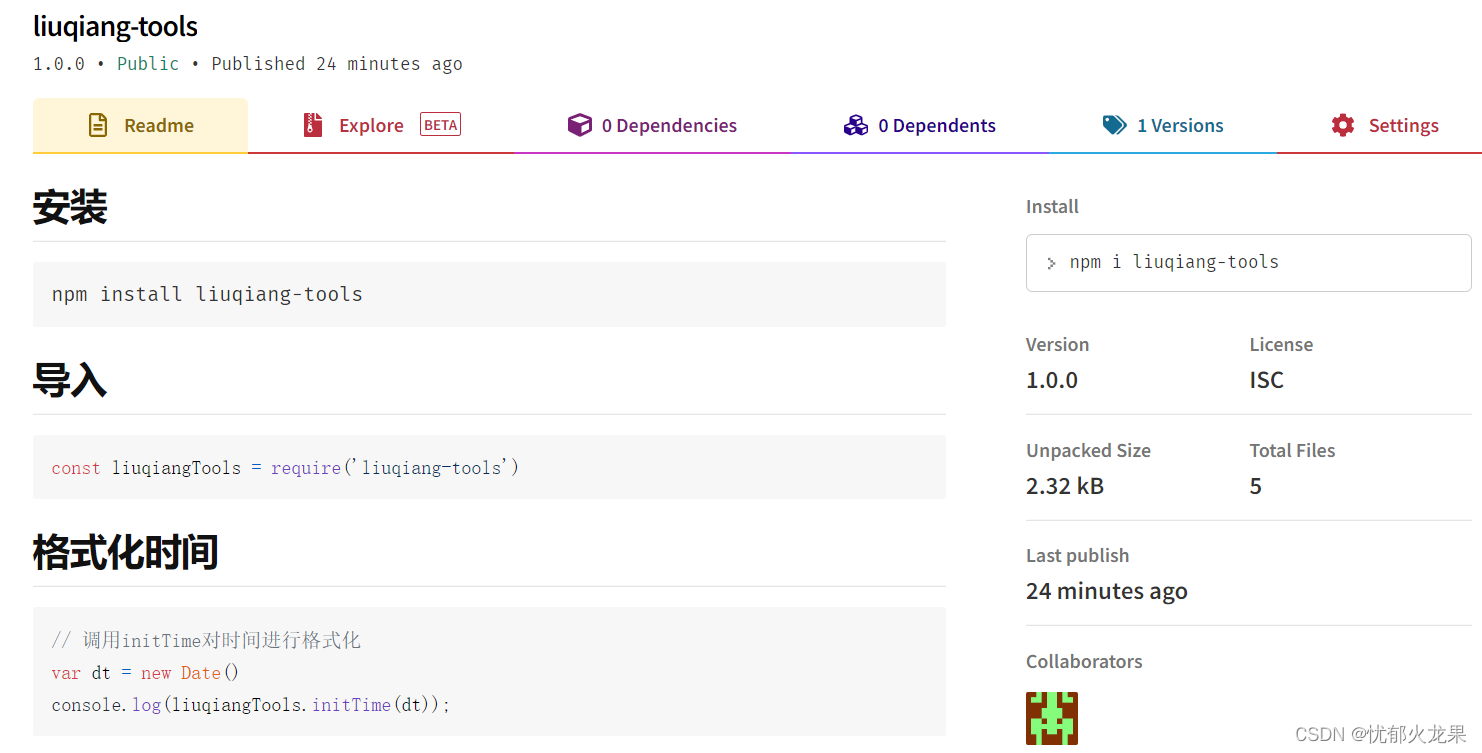Click the License label
The image size is (1482, 753).
click(1281, 344)
